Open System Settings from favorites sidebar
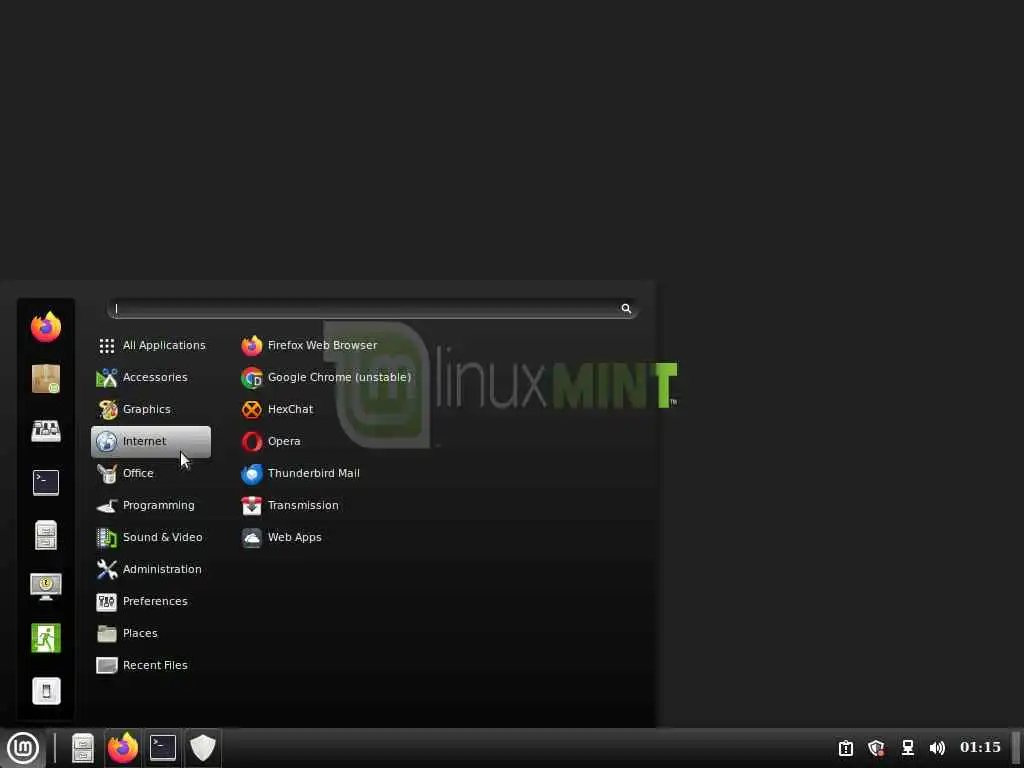1024x768 pixels. (46, 430)
